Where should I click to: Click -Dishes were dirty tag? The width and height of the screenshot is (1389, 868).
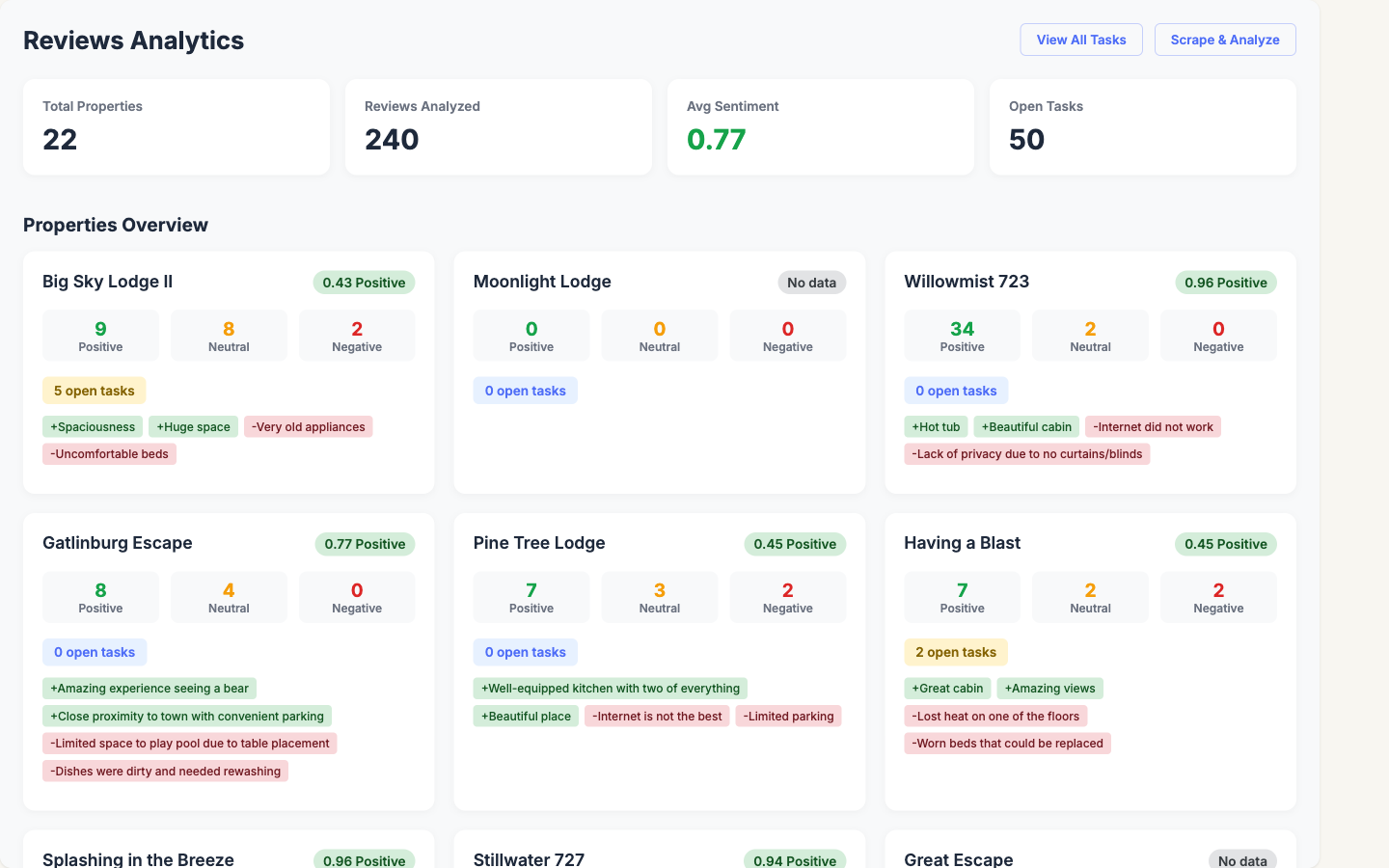pos(166,772)
